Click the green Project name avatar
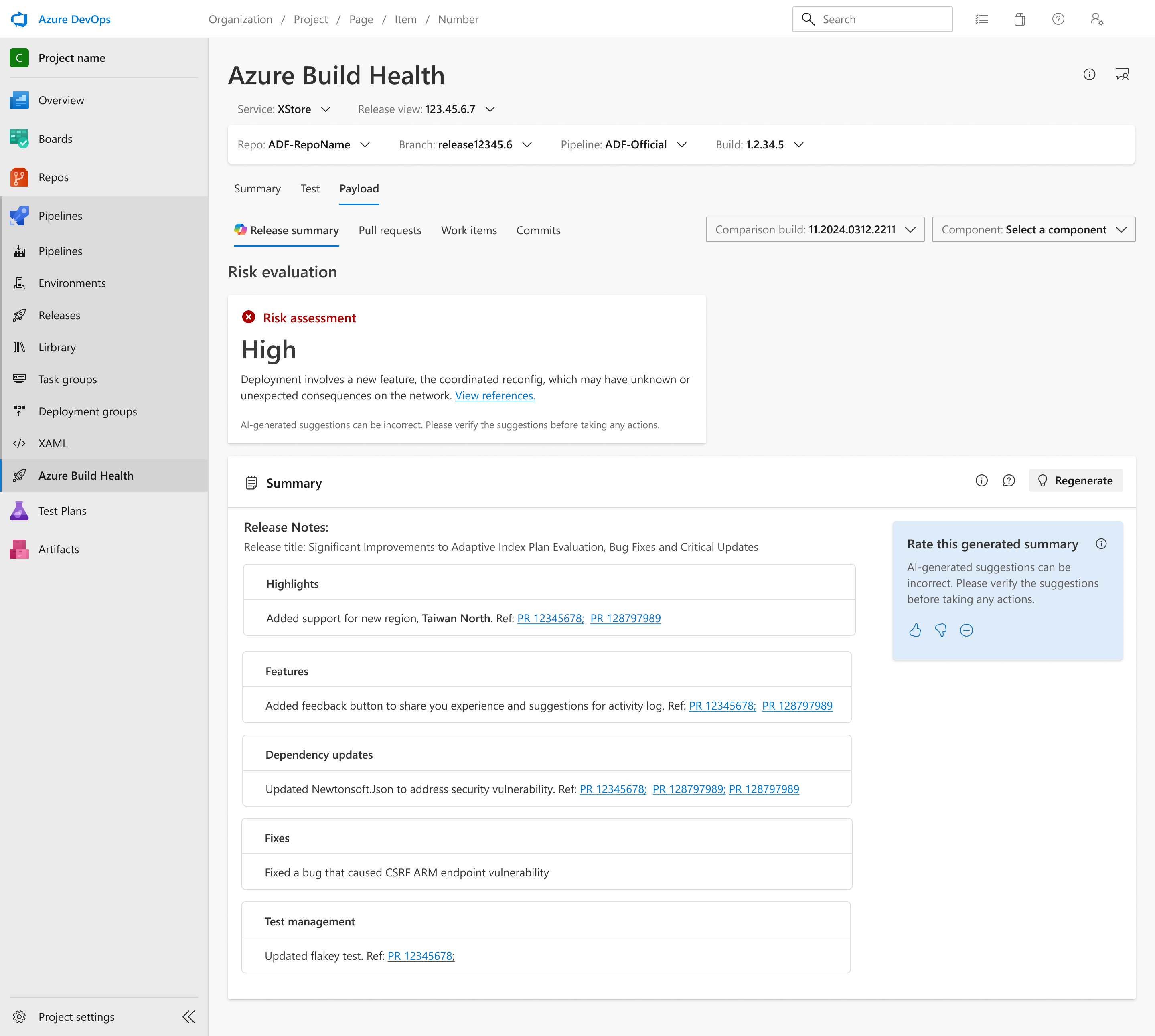 19,57
